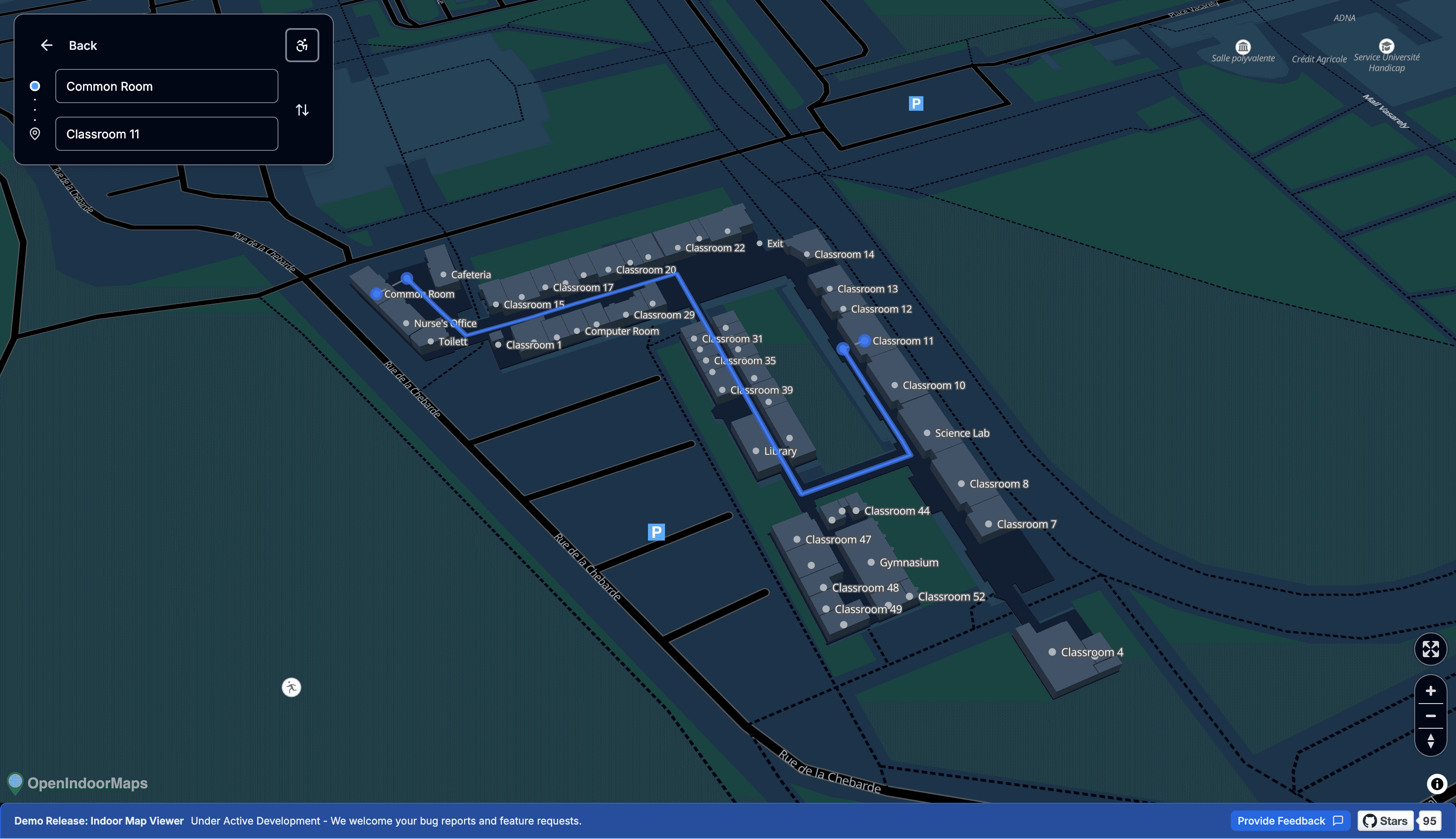Click the fullscreen expand icon
This screenshot has width=1456, height=839.
(x=1430, y=649)
